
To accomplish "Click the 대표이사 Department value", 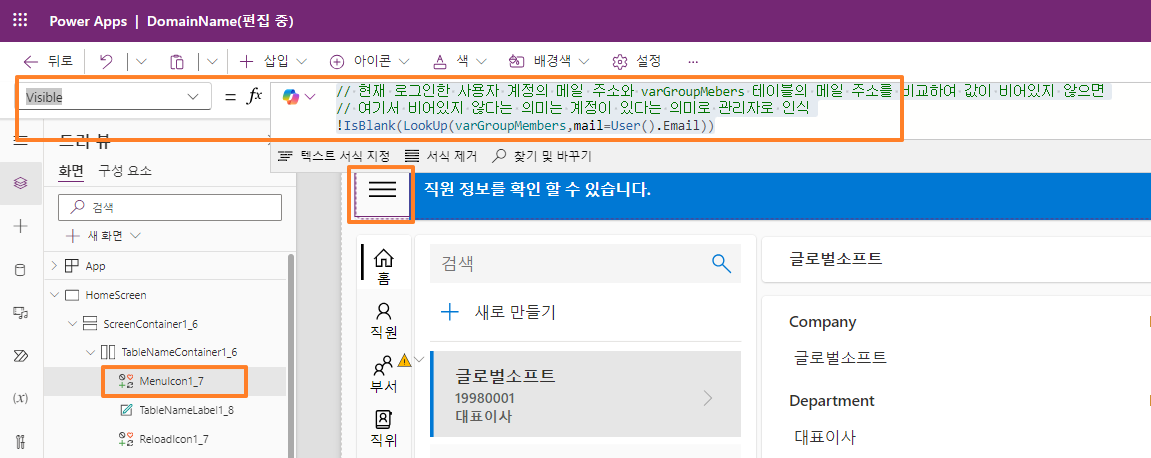I will (x=825, y=437).
